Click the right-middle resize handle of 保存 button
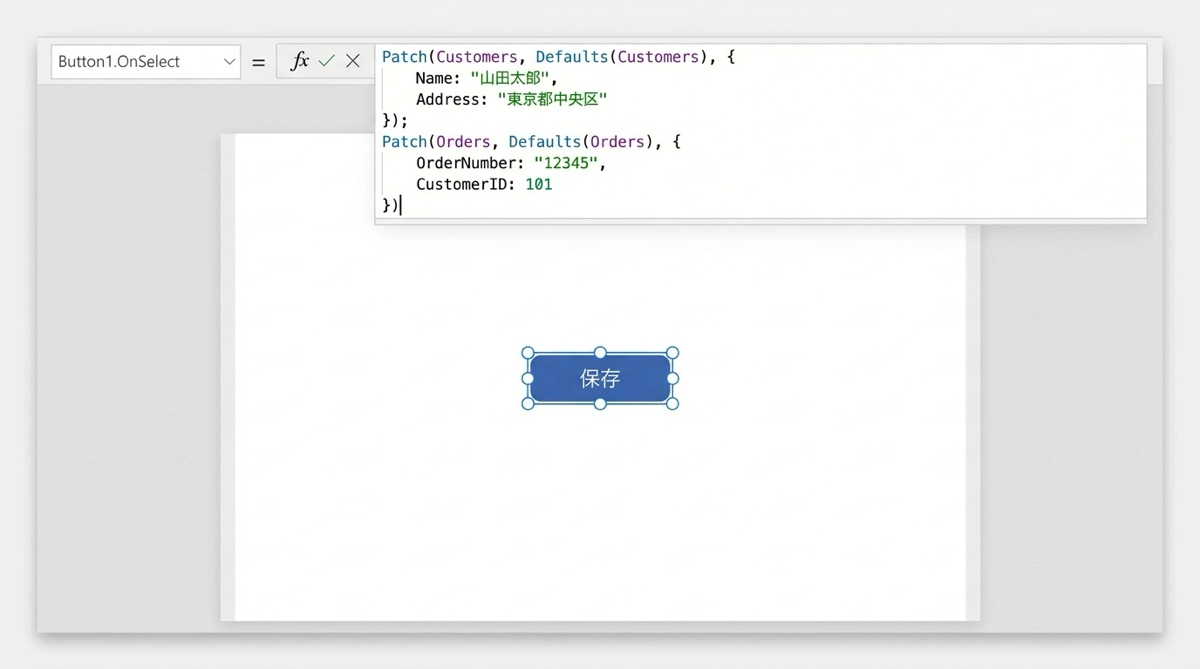 672,378
